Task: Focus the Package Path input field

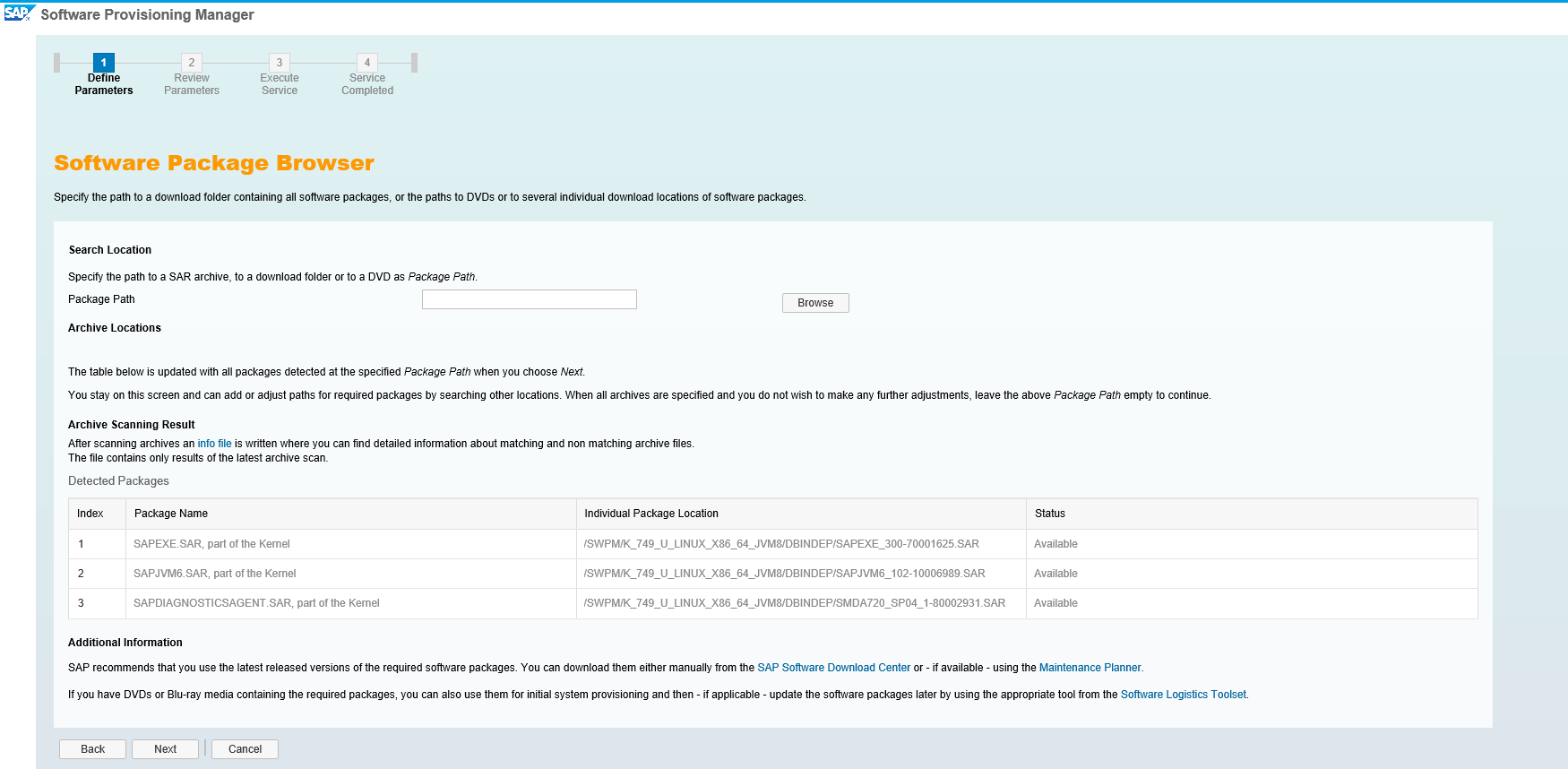Action: point(530,299)
